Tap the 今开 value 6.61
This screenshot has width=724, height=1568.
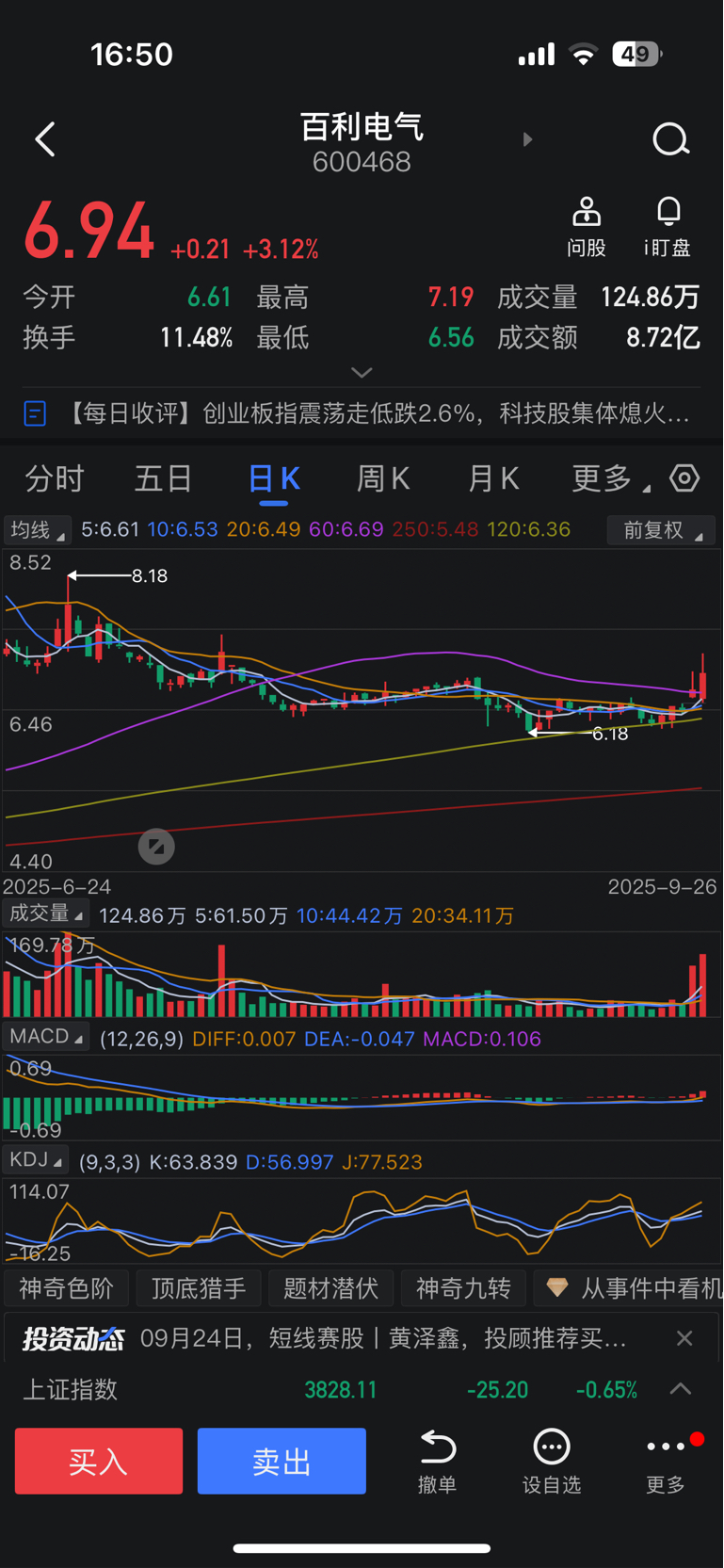(x=209, y=298)
